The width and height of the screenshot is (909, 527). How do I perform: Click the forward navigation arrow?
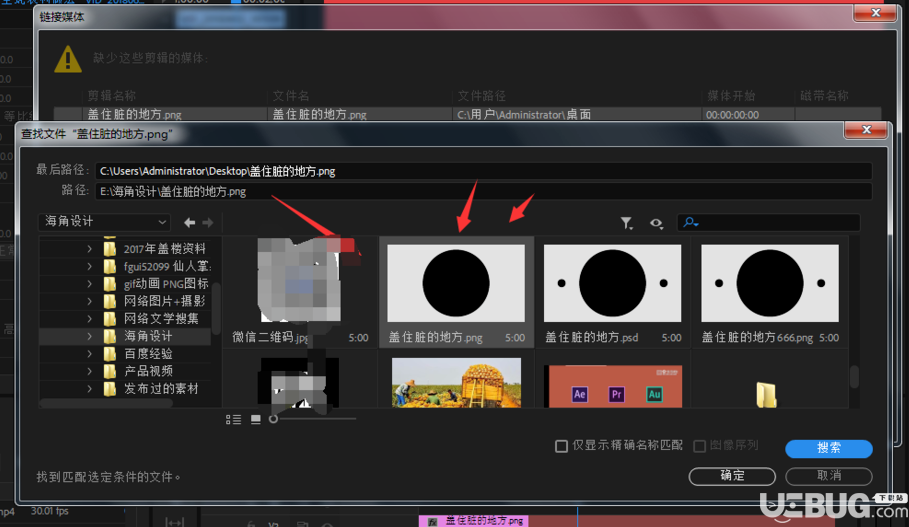208,223
